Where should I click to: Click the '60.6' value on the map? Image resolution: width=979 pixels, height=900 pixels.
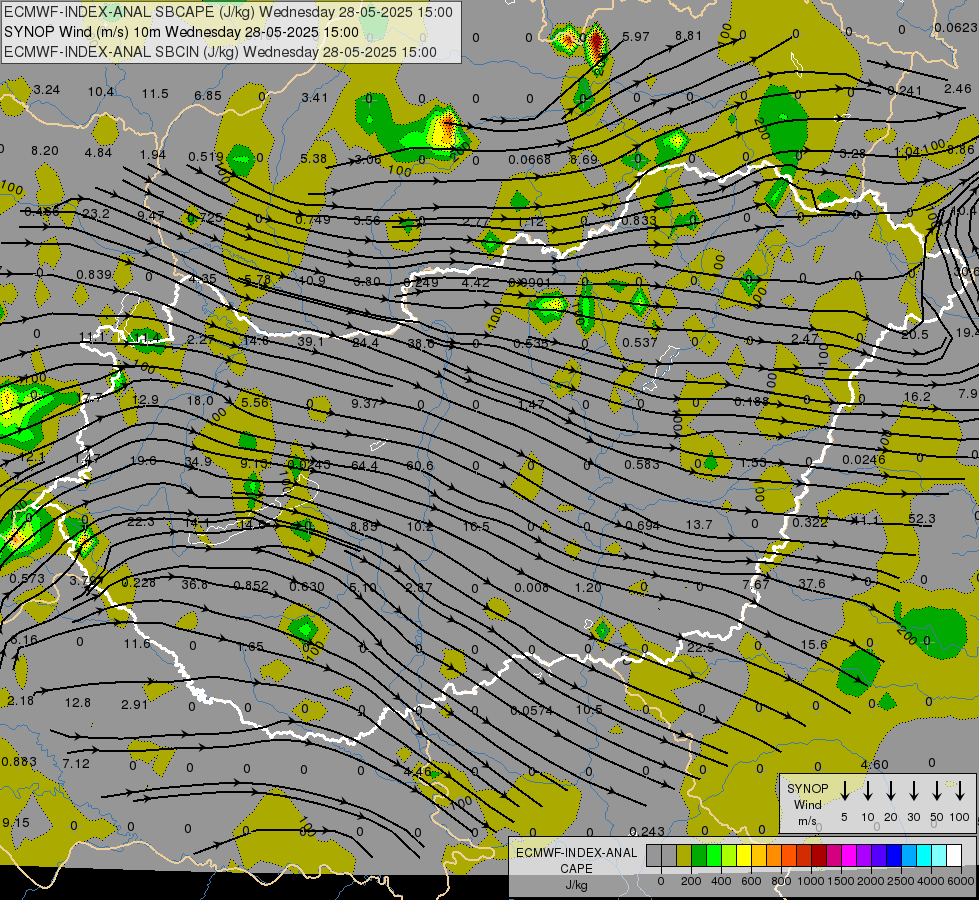pos(420,466)
